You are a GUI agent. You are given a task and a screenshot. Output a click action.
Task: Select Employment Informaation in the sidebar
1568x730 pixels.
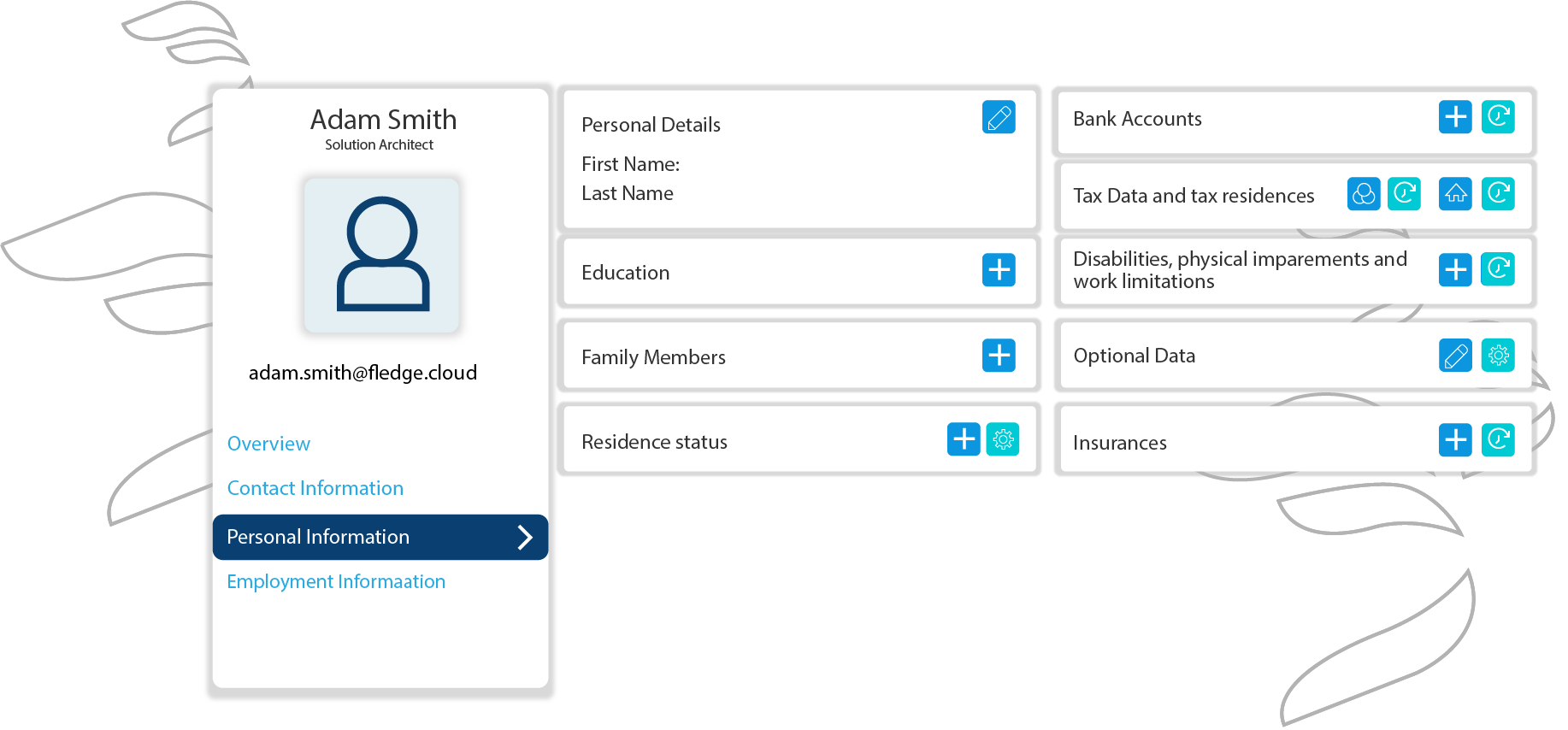click(x=336, y=581)
